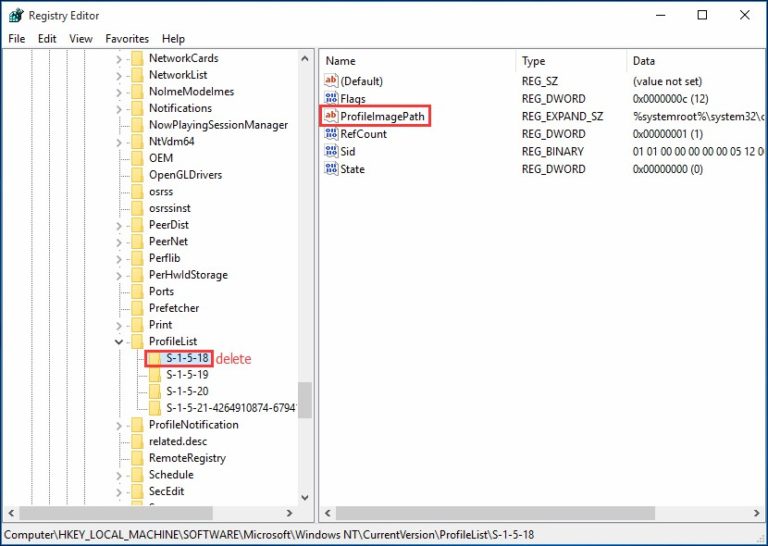The height and width of the screenshot is (546, 768).
Task: Click the NtVdm64 folder icon
Action: [x=137, y=142]
